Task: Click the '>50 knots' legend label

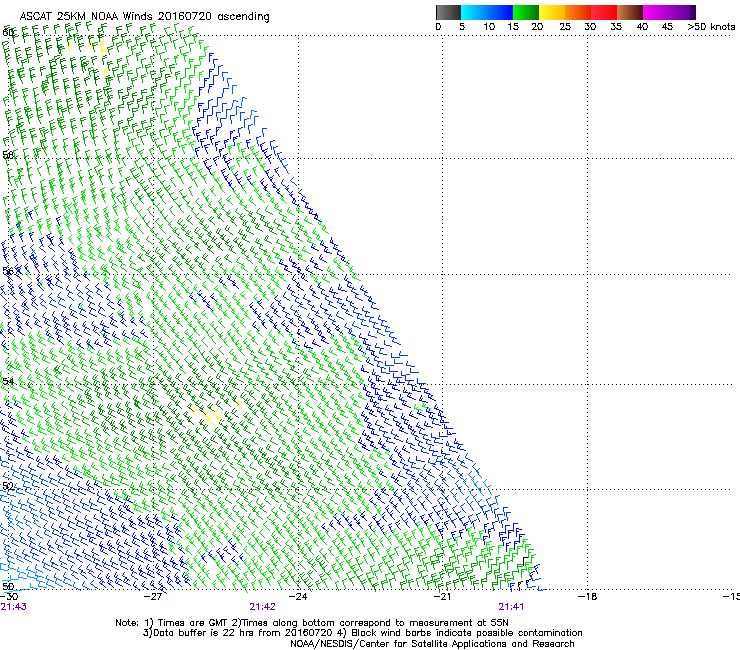Action: pyautogui.click(x=711, y=27)
